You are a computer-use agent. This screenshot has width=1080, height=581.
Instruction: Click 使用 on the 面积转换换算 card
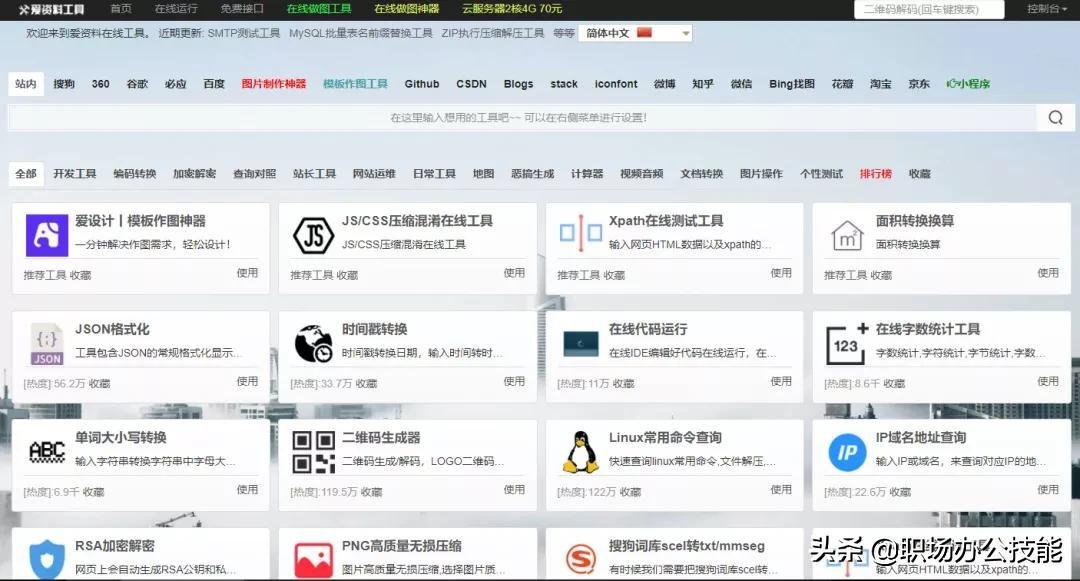[x=1048, y=273]
